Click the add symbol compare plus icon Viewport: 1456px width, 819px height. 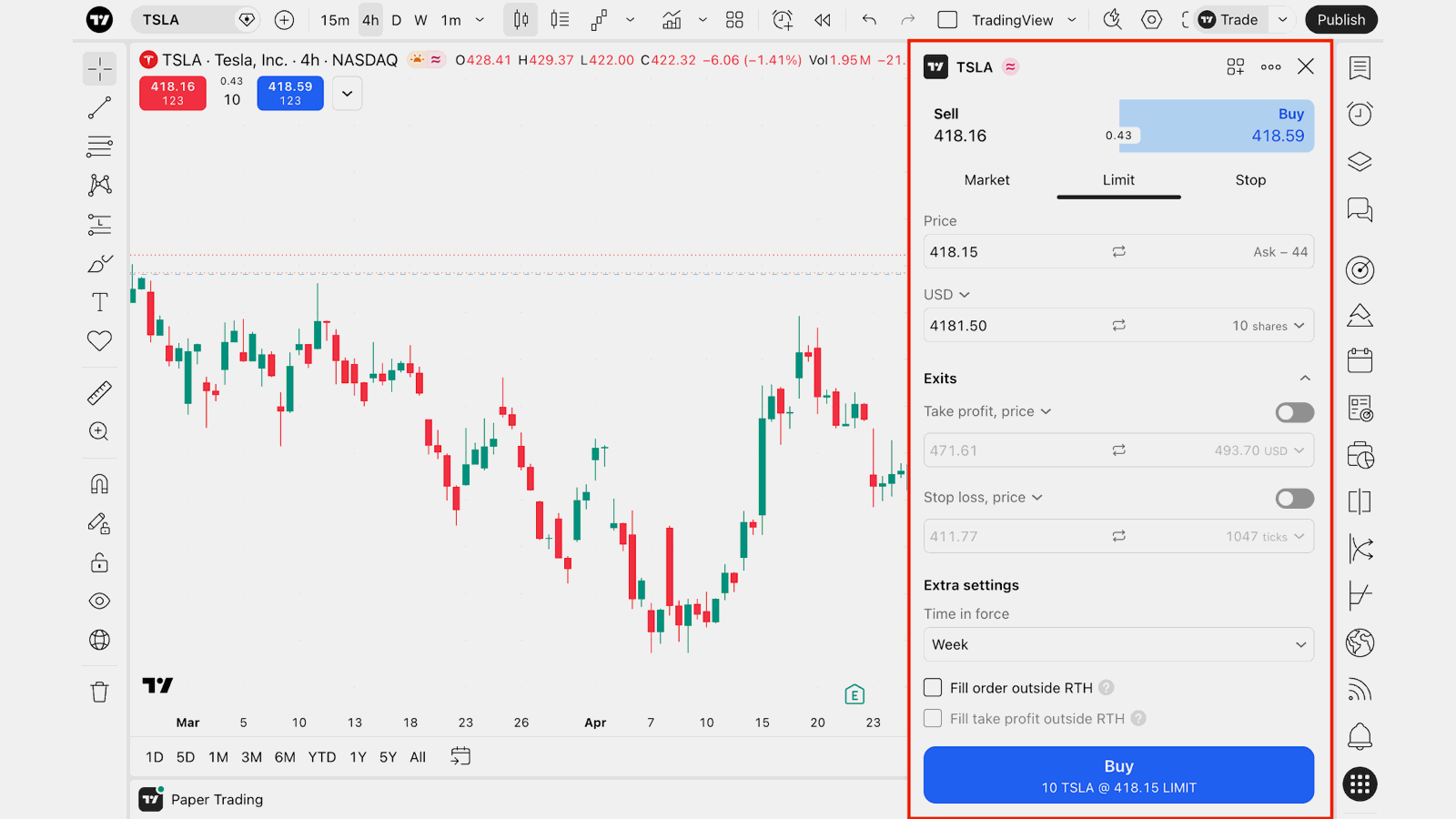pos(284,20)
